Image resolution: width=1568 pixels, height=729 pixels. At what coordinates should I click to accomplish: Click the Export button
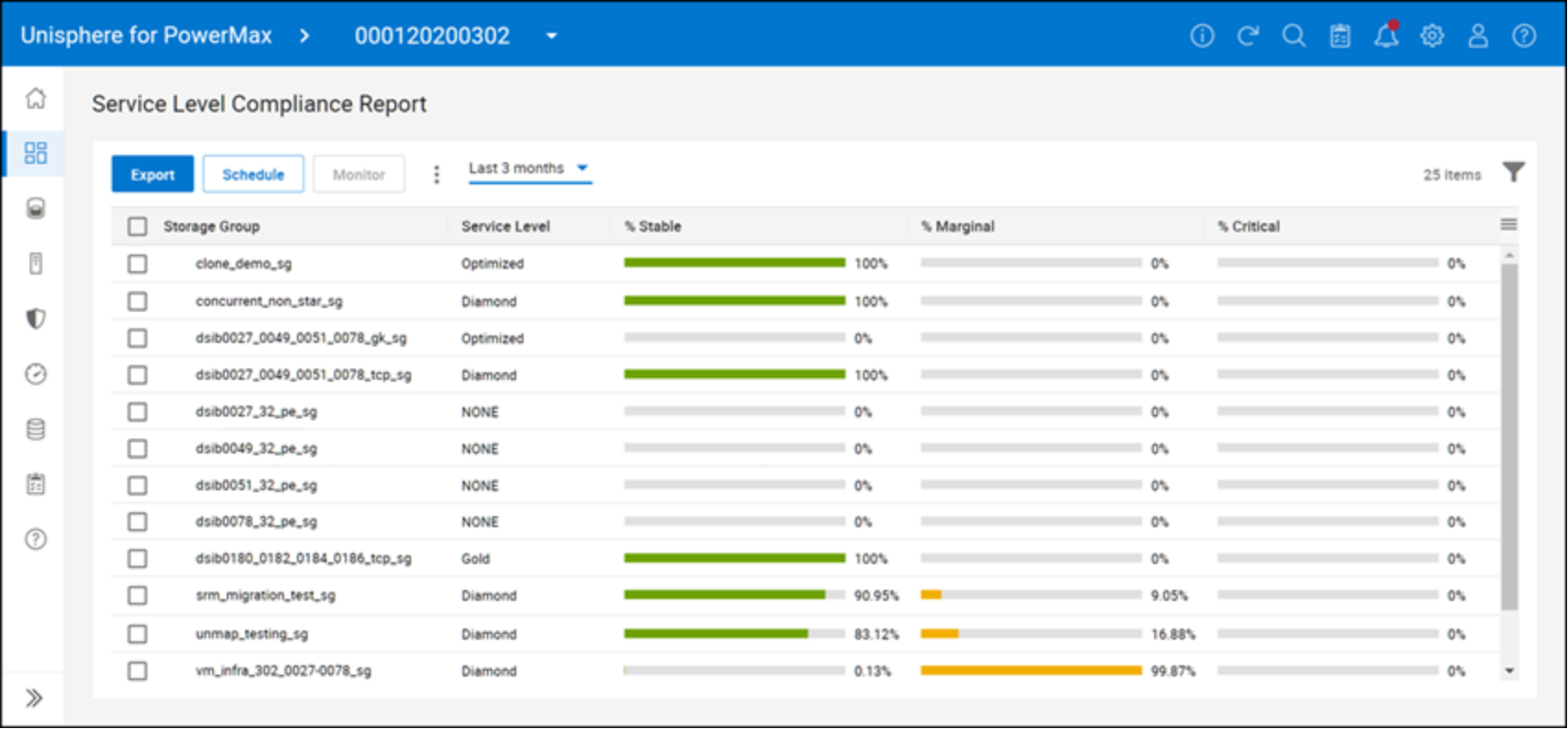[x=153, y=174]
